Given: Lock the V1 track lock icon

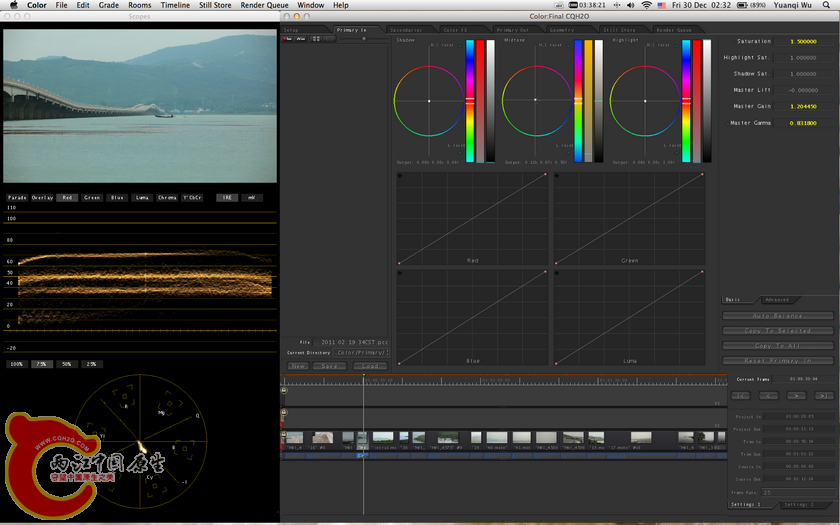Looking at the screenshot, I should click(284, 433).
